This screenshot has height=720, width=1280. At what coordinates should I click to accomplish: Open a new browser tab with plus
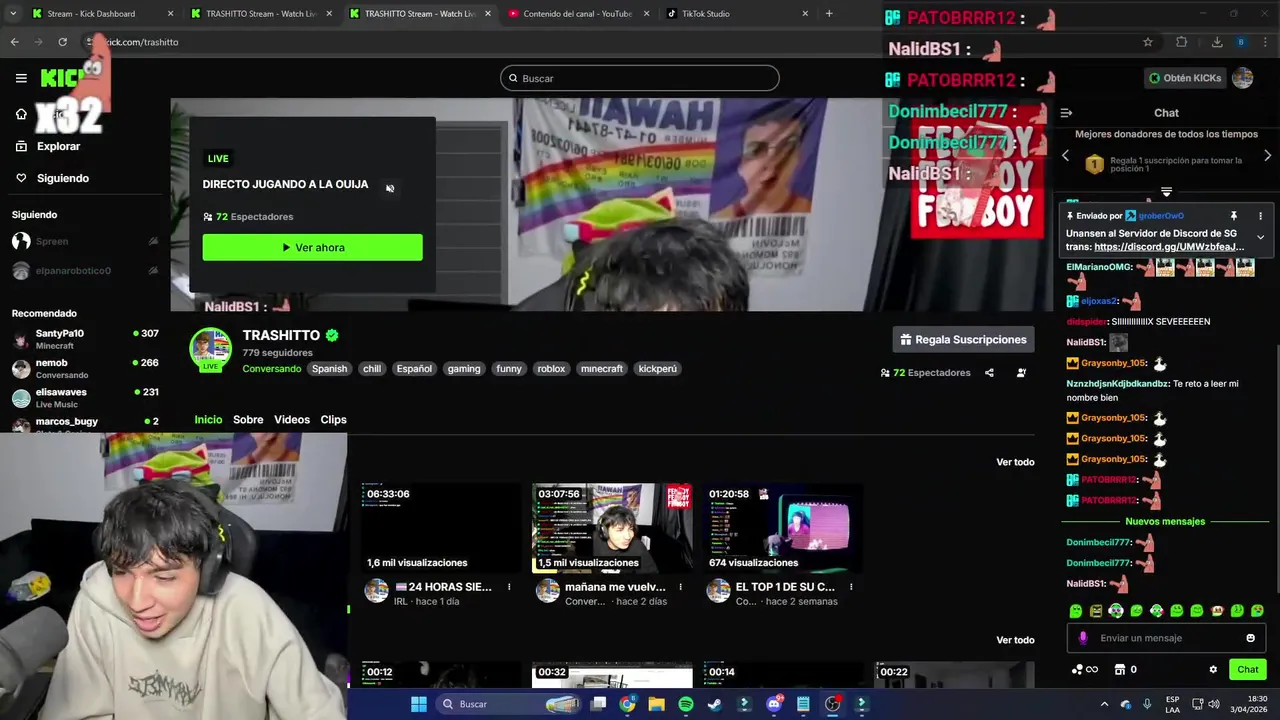(829, 14)
